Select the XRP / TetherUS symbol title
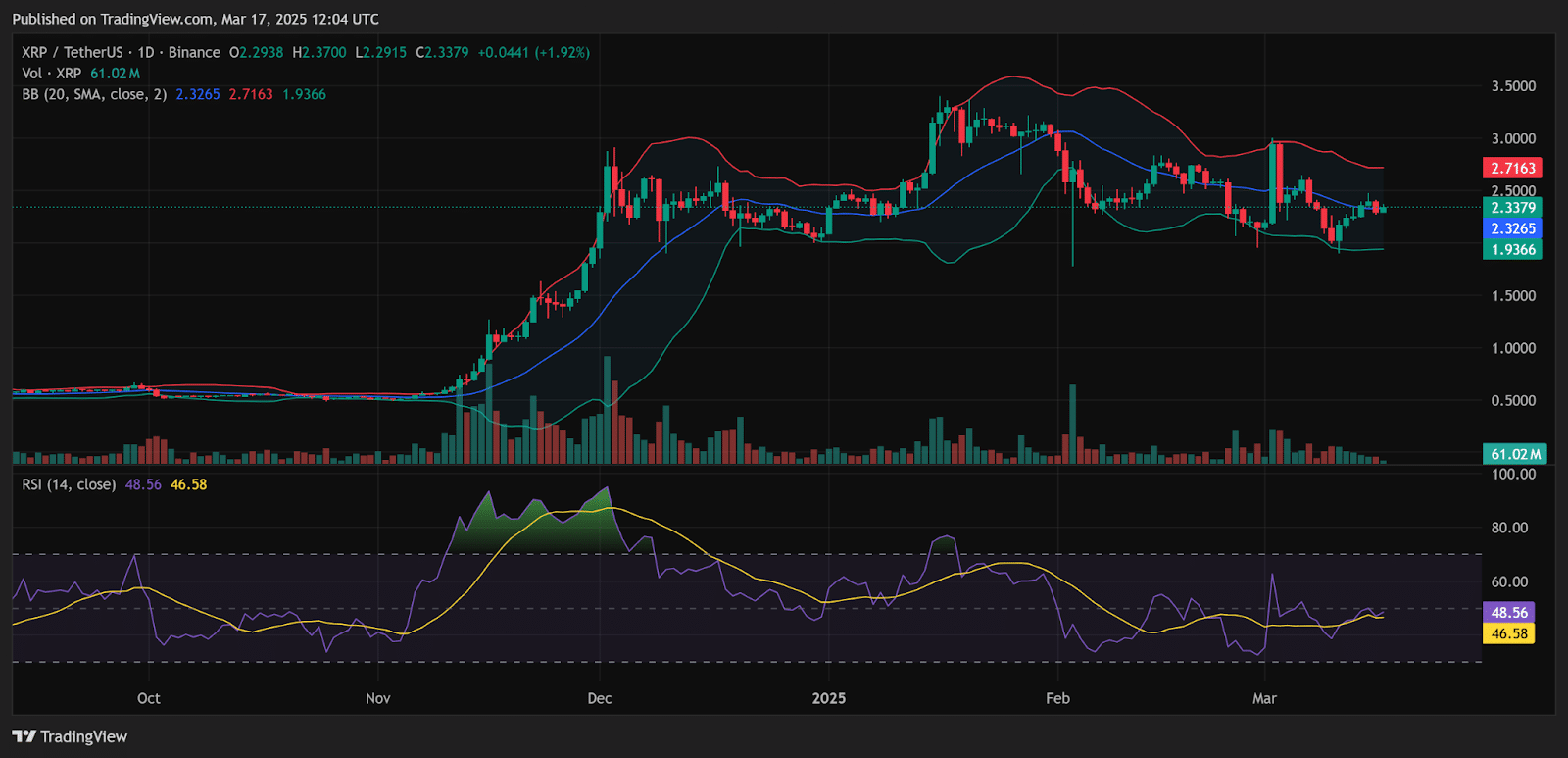 pyautogui.click(x=73, y=52)
